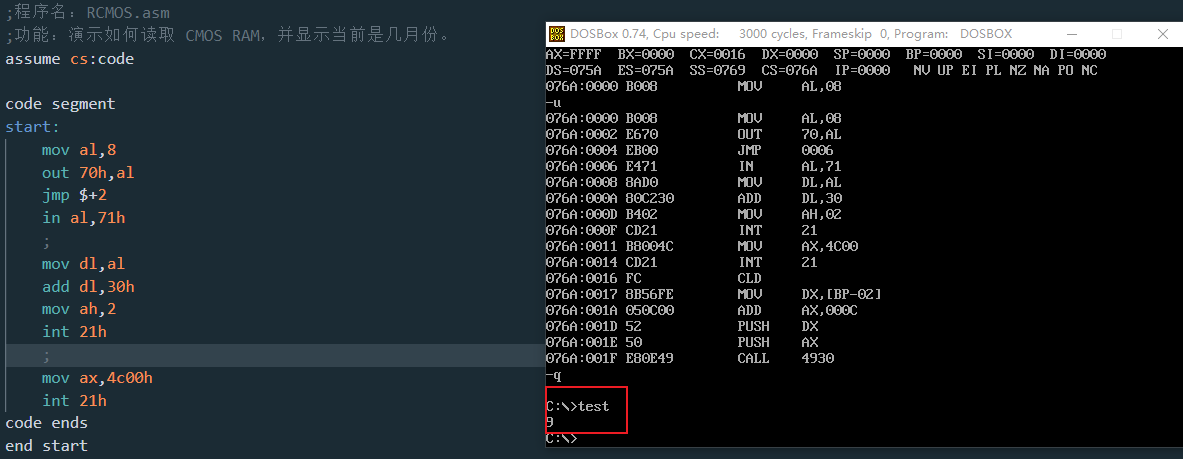The width and height of the screenshot is (1183, 459).
Task: Click the comment line mentioning CMOS RAM
Action: click(x=228, y=35)
